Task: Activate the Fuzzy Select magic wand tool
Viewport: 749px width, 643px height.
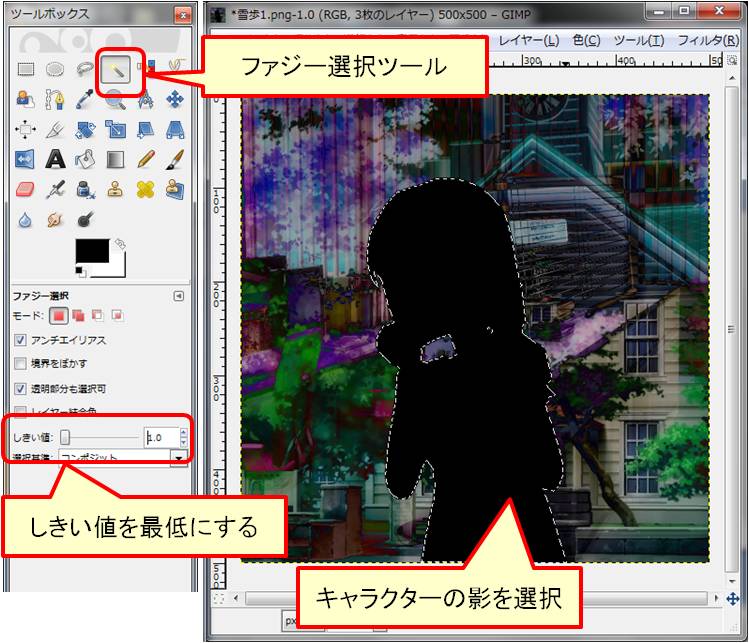Action: coord(116,70)
